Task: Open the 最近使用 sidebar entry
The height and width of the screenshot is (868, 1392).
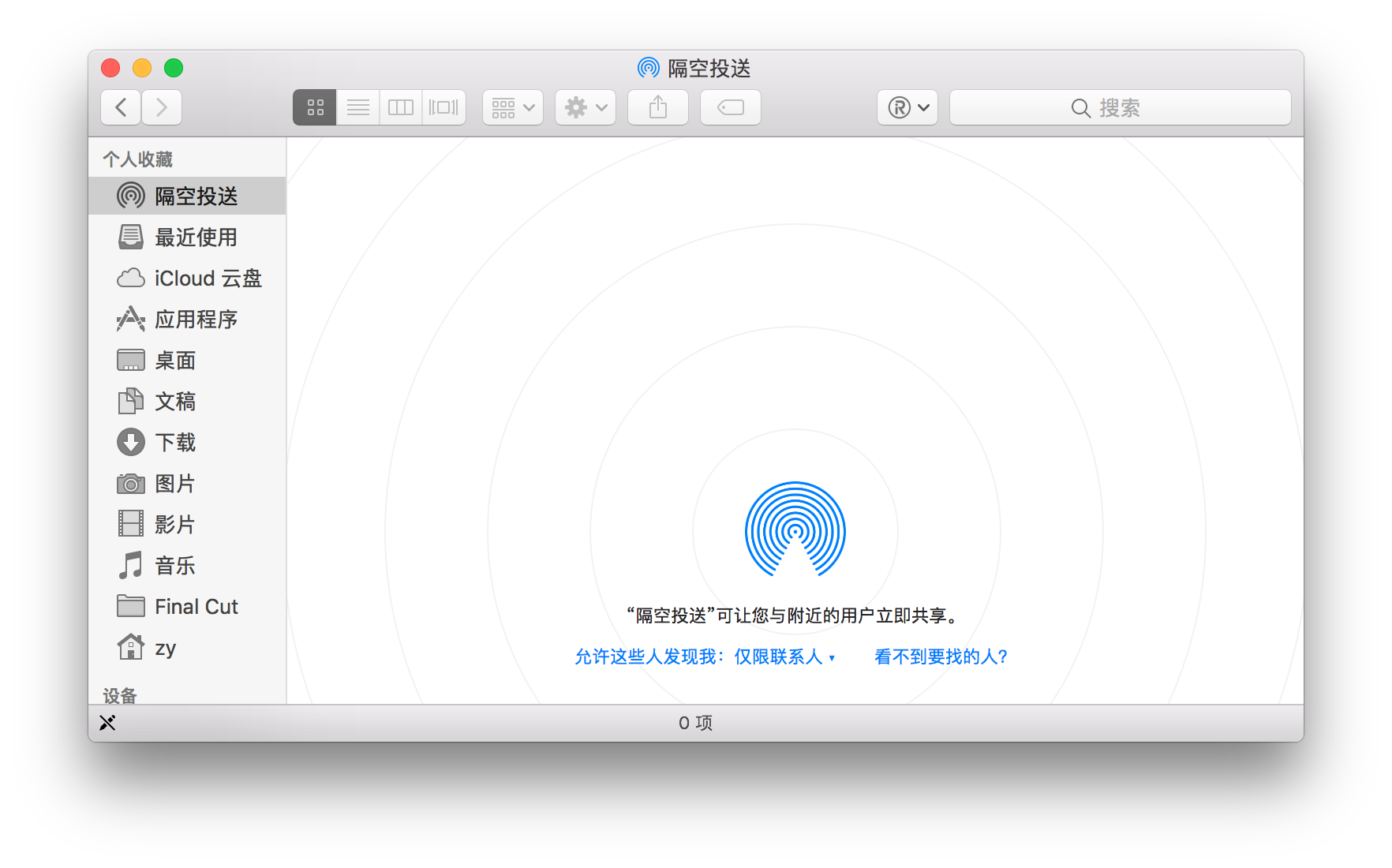Action: coord(195,237)
